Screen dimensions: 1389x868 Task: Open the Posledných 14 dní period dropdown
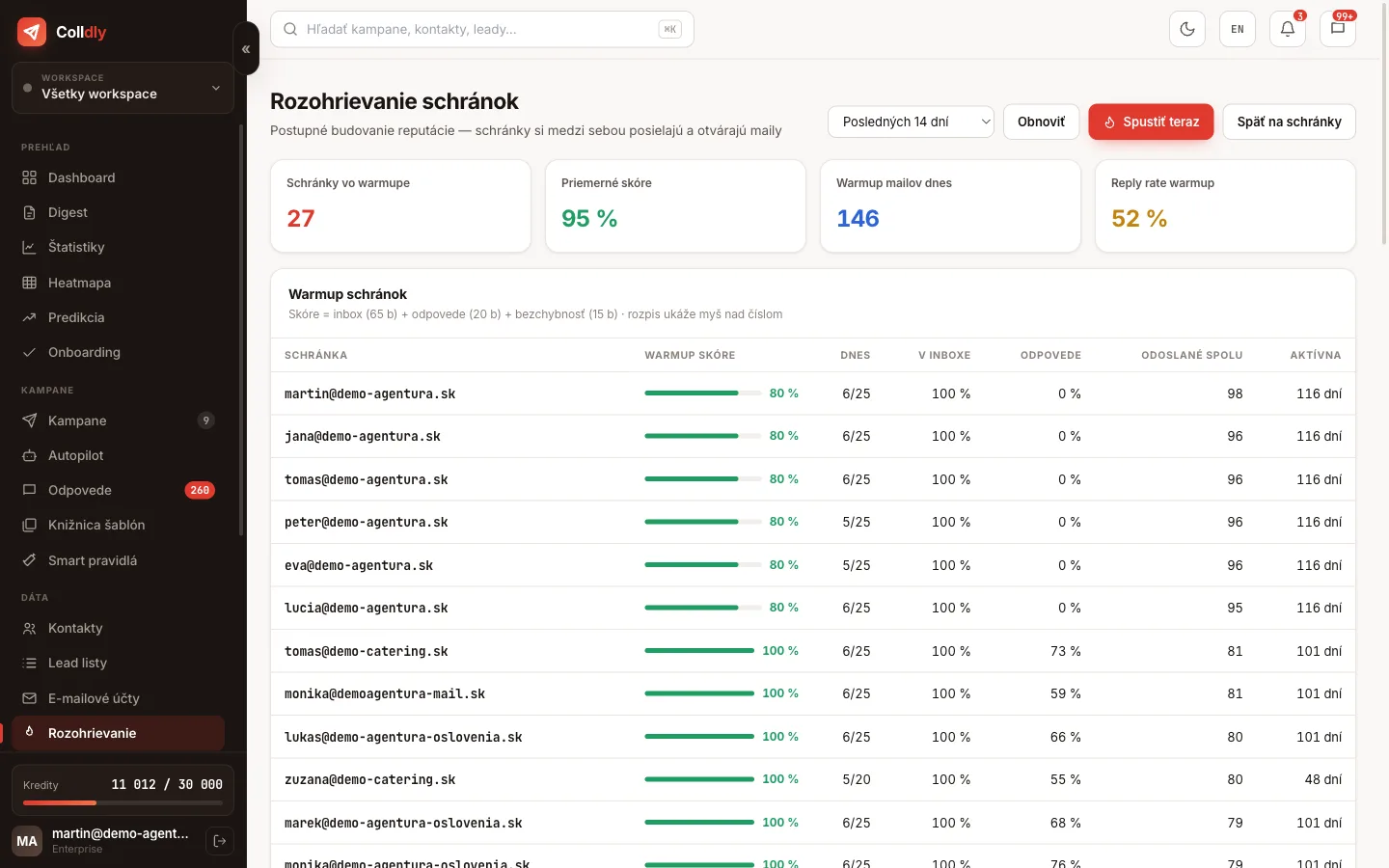coord(911,122)
